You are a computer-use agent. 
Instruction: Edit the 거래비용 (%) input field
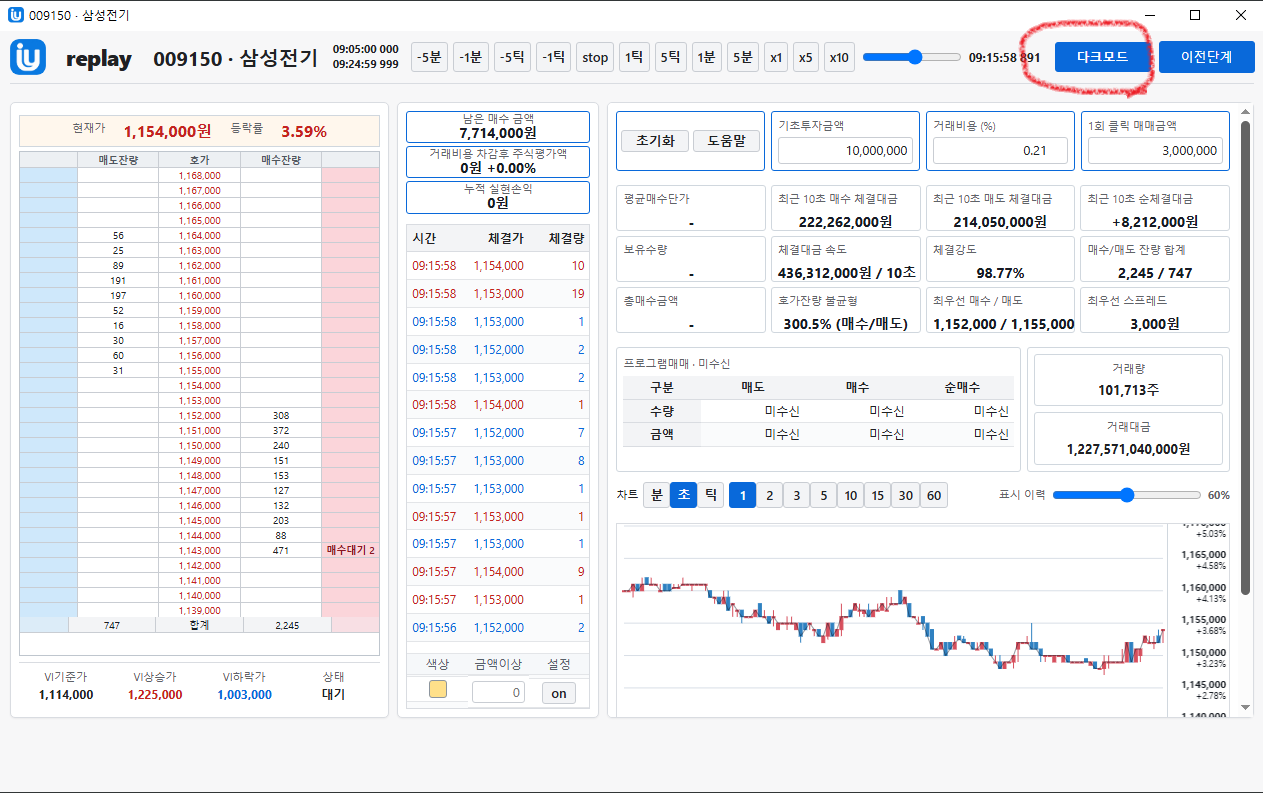(x=1000, y=151)
